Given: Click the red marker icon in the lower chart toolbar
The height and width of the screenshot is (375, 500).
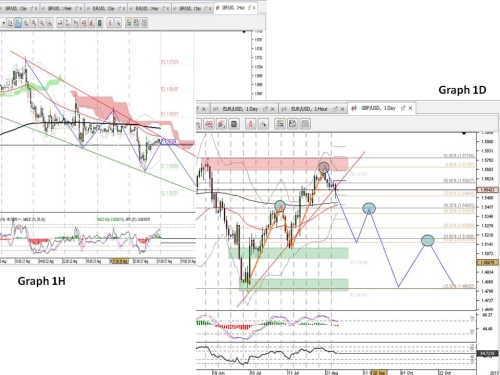Looking at the screenshot, I should (x=251, y=124).
